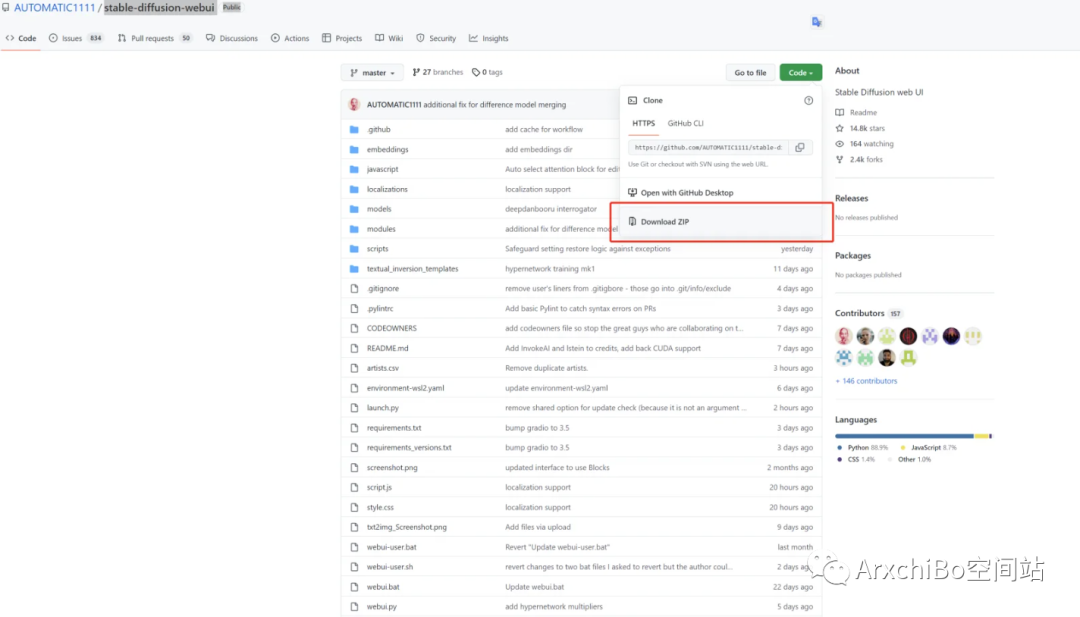
Task: Click the tags icon beside 0 tags
Action: 476,72
